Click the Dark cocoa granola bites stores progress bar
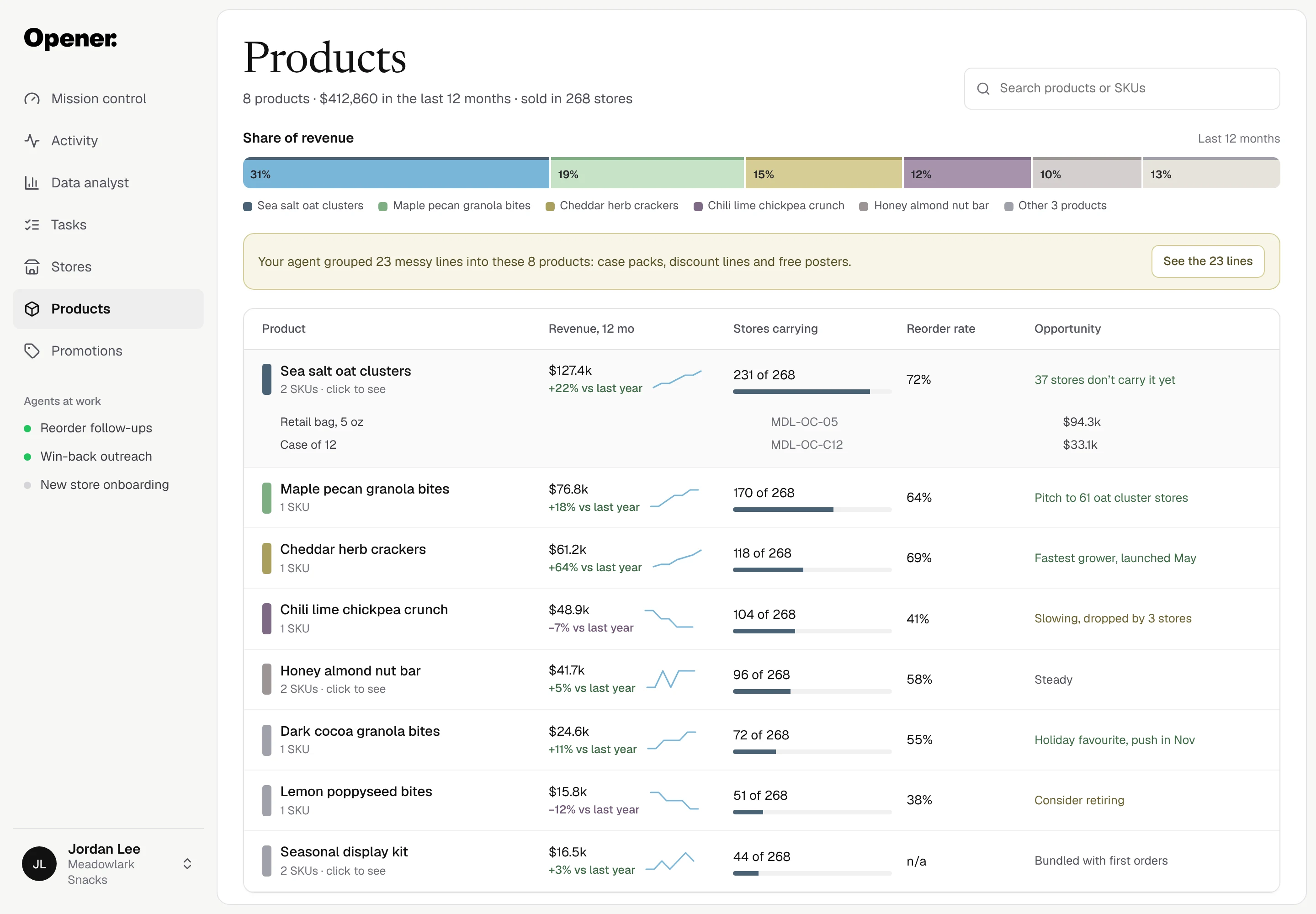This screenshot has height=914, width=1316. click(812, 752)
